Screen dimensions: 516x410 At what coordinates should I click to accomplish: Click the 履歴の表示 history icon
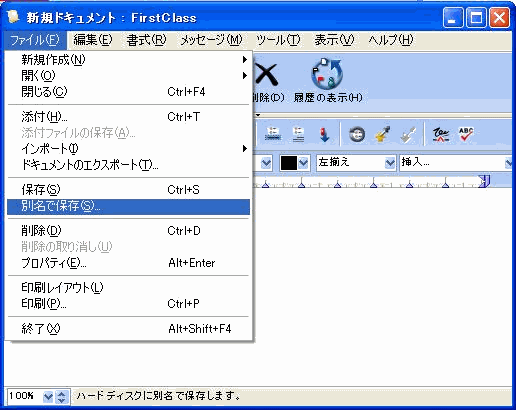327,73
